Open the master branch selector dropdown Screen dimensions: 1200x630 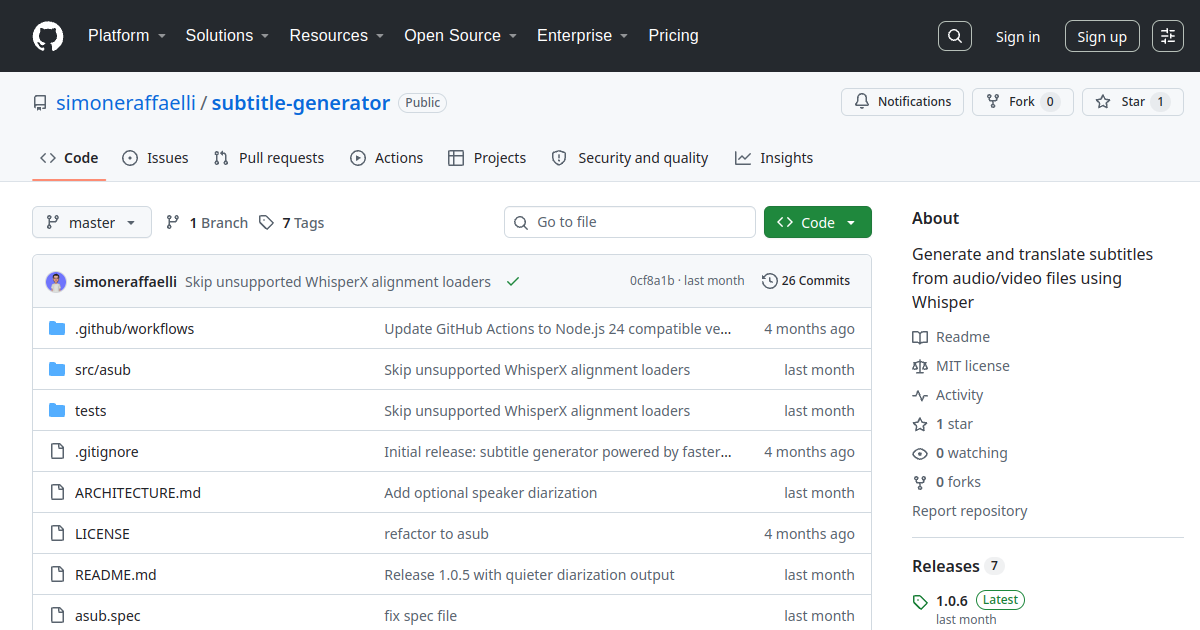[92, 222]
